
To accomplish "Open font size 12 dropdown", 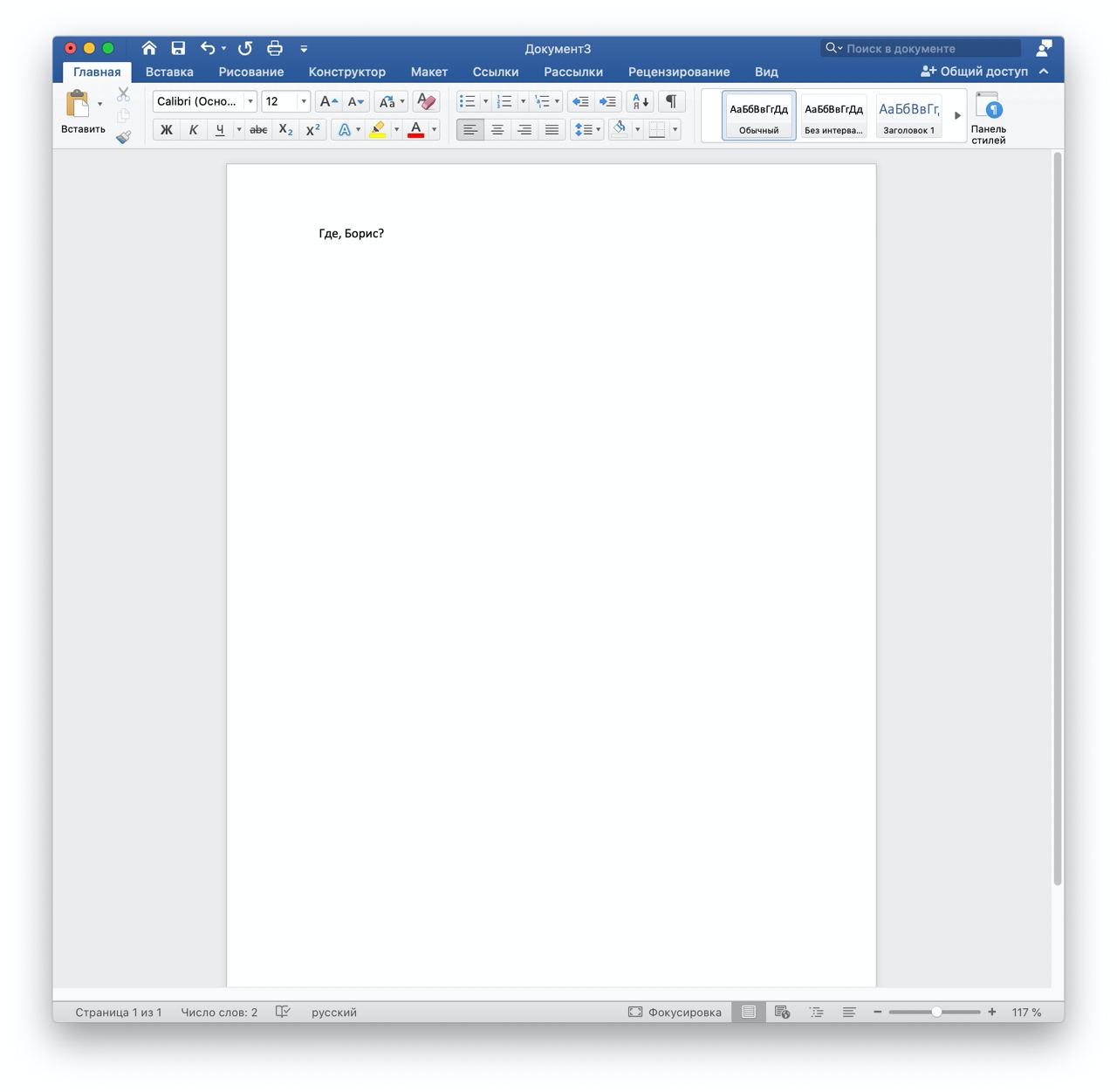I will pos(304,101).
